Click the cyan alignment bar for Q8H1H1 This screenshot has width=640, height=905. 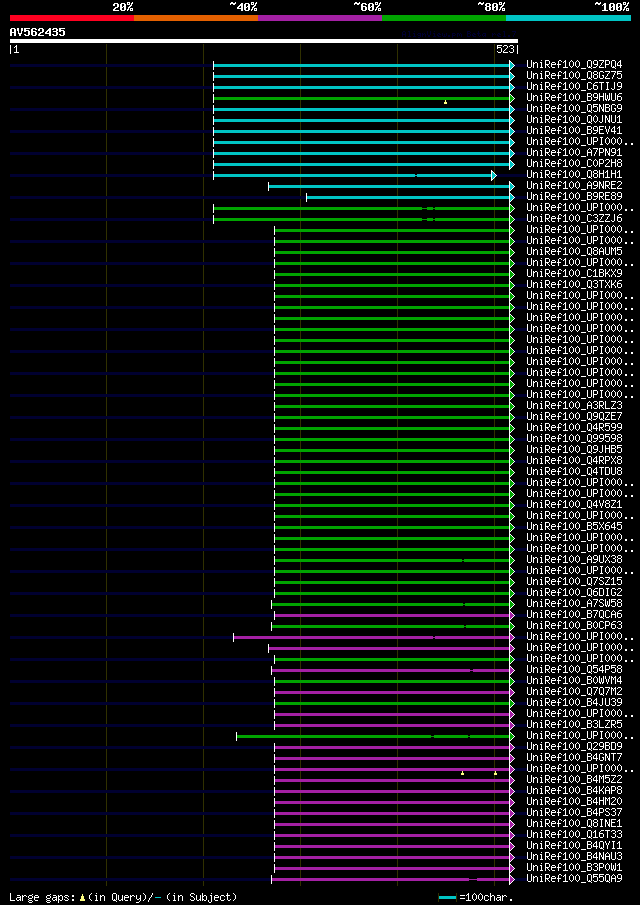point(353,175)
